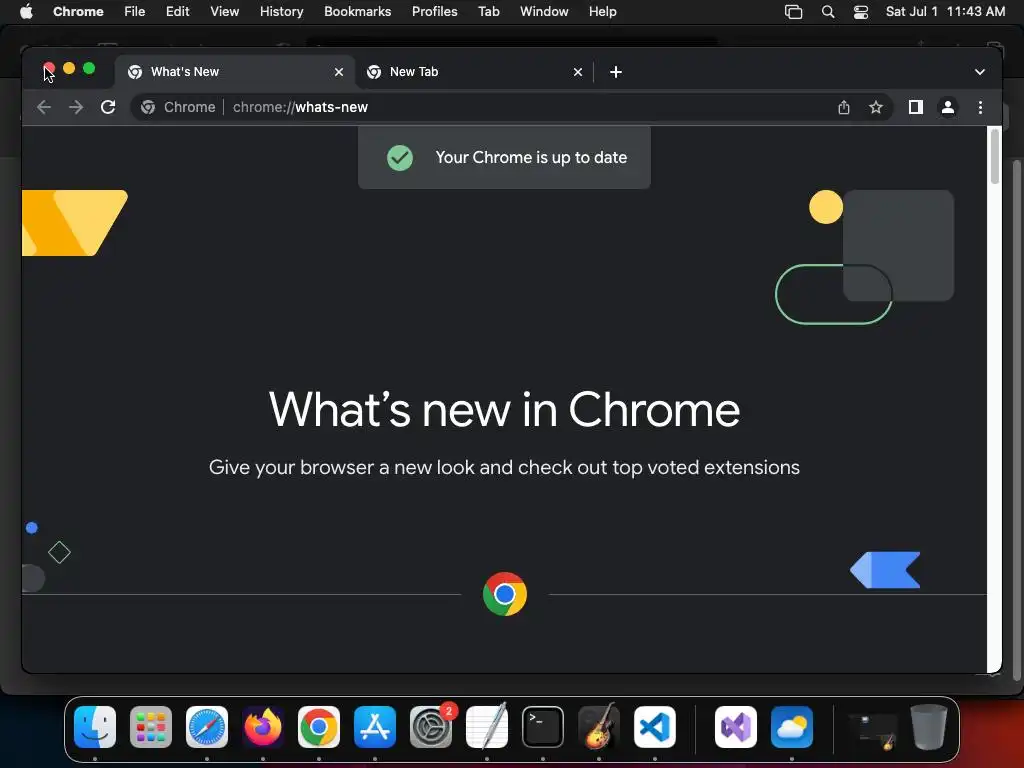1024x768 pixels.
Task: Click the Chrome site info chip
Action: pyautogui.click(x=178, y=107)
